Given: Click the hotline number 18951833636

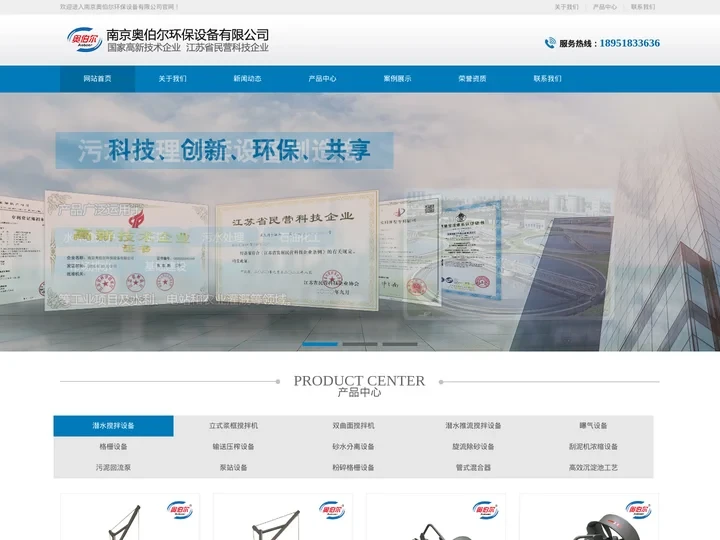Looking at the screenshot, I should pos(630,43).
